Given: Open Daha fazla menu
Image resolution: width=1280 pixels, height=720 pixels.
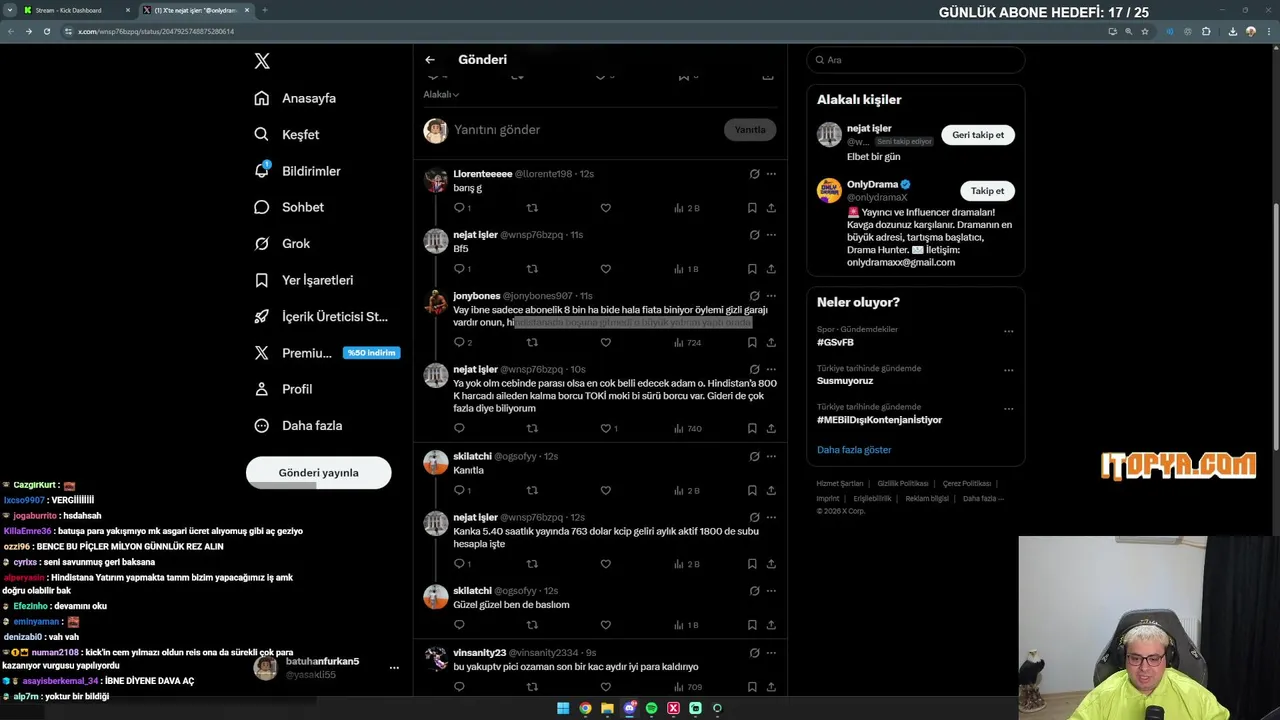Looking at the screenshot, I should tap(298, 425).
